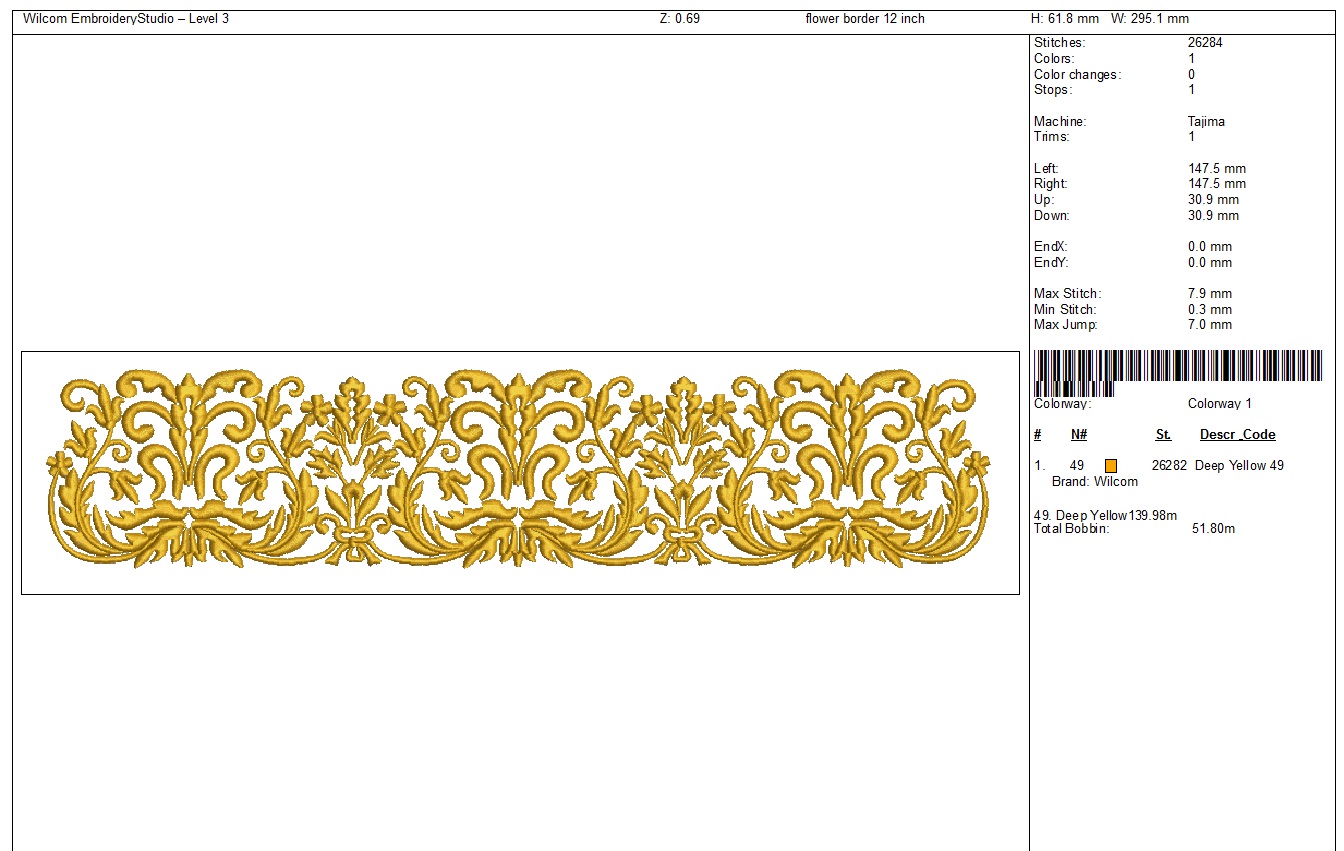This screenshot has width=1344, height=851.
Task: Select the Colorway 1 value
Action: click(x=1219, y=404)
